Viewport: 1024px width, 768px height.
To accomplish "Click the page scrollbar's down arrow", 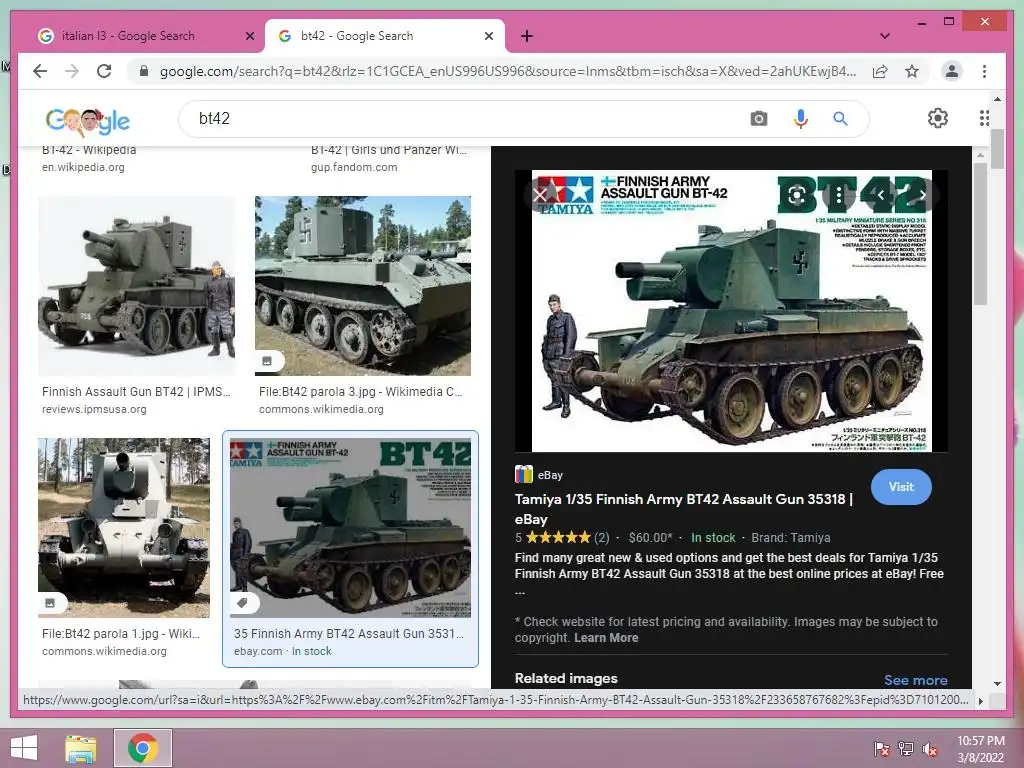I will [997, 684].
